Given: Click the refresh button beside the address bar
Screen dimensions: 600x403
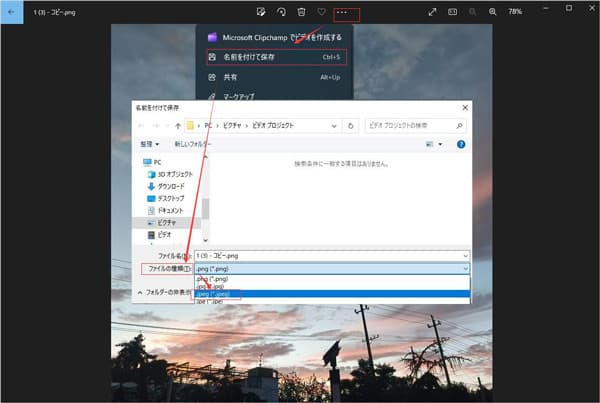Looking at the screenshot, I should click(x=349, y=126).
